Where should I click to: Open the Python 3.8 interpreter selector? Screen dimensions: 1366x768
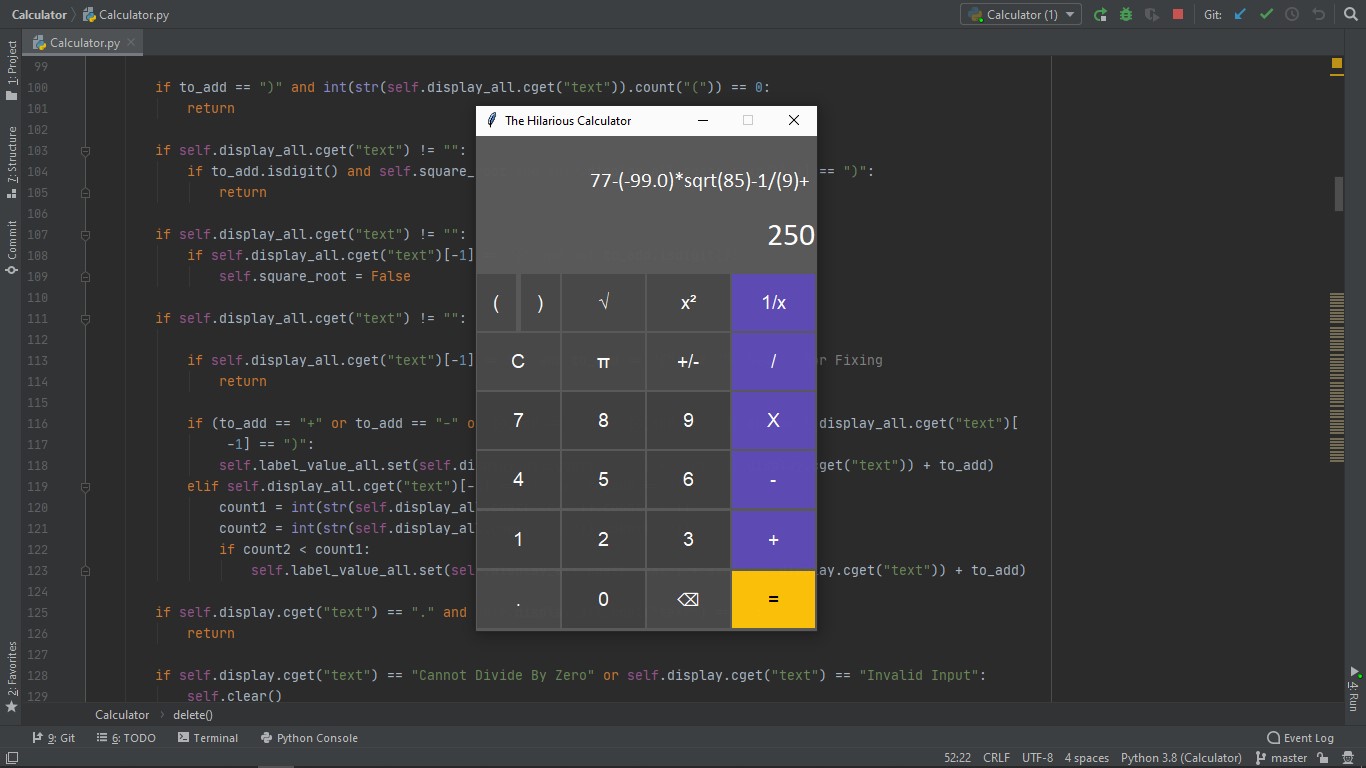(x=1181, y=758)
